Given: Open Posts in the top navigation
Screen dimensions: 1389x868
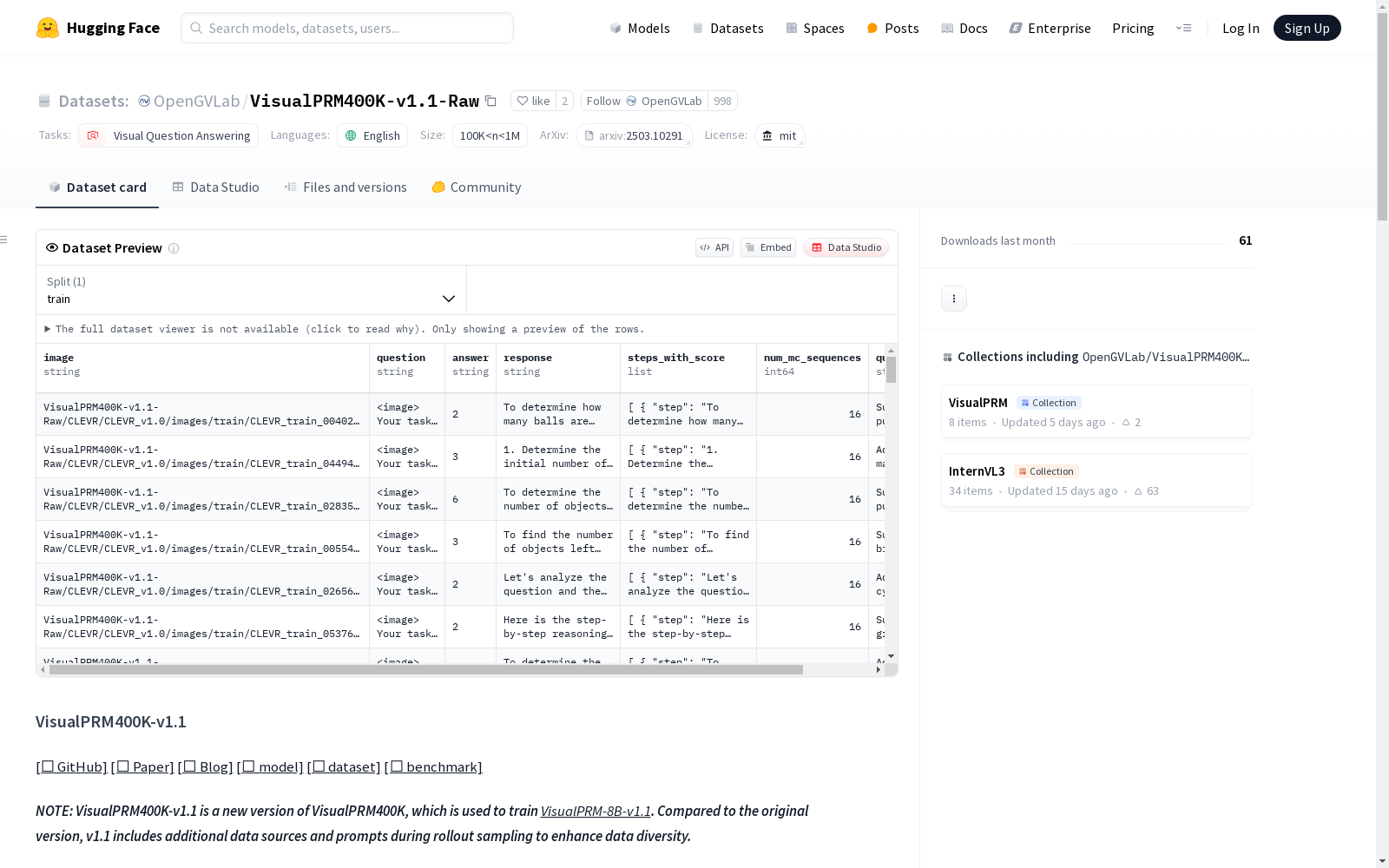Looking at the screenshot, I should [x=892, y=28].
